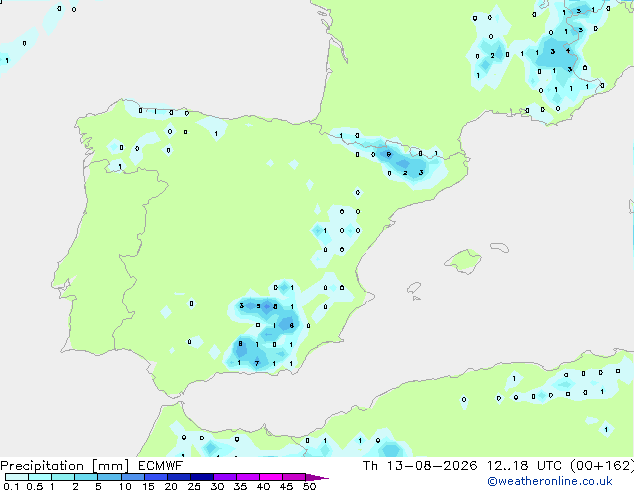Click the Mallorca island outline

coord(463,261)
